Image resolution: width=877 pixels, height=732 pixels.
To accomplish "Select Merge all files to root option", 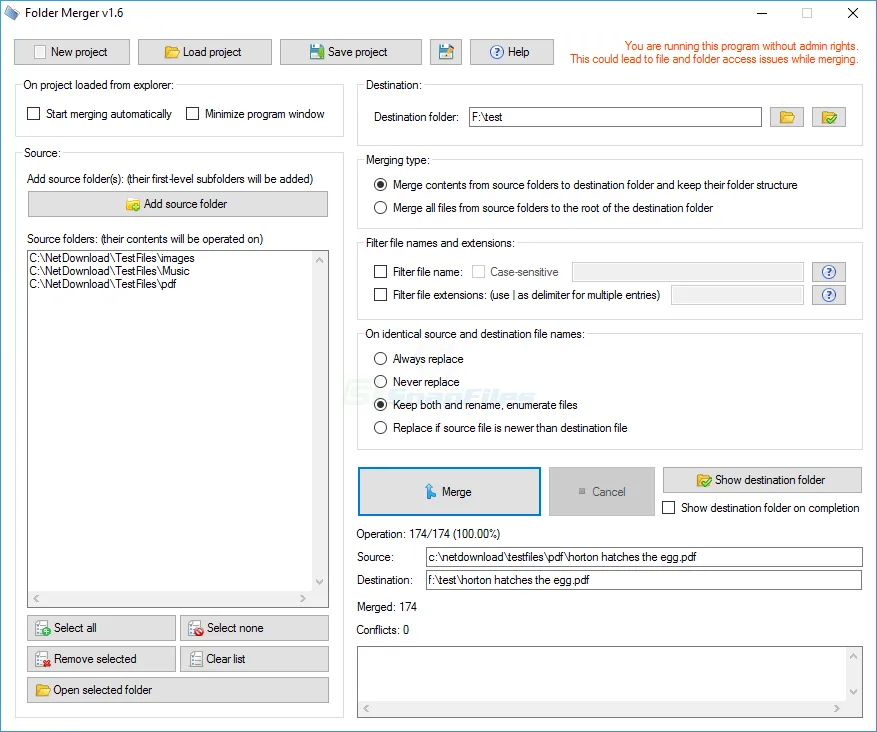I will click(380, 207).
